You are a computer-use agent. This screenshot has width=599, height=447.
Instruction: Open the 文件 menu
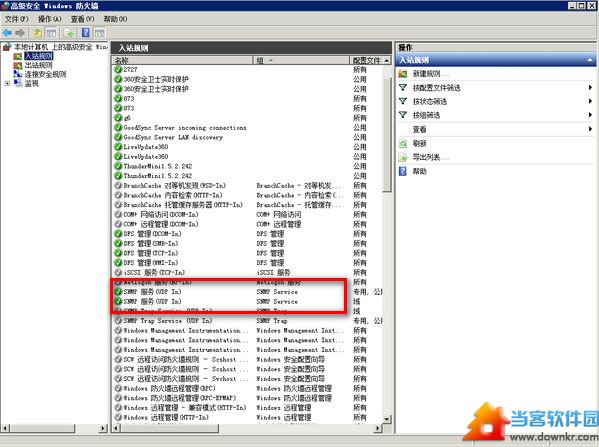click(x=16, y=19)
